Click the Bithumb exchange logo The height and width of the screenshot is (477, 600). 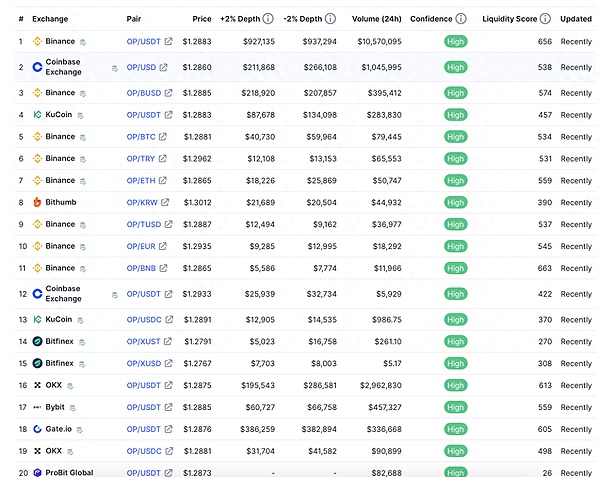(x=38, y=202)
